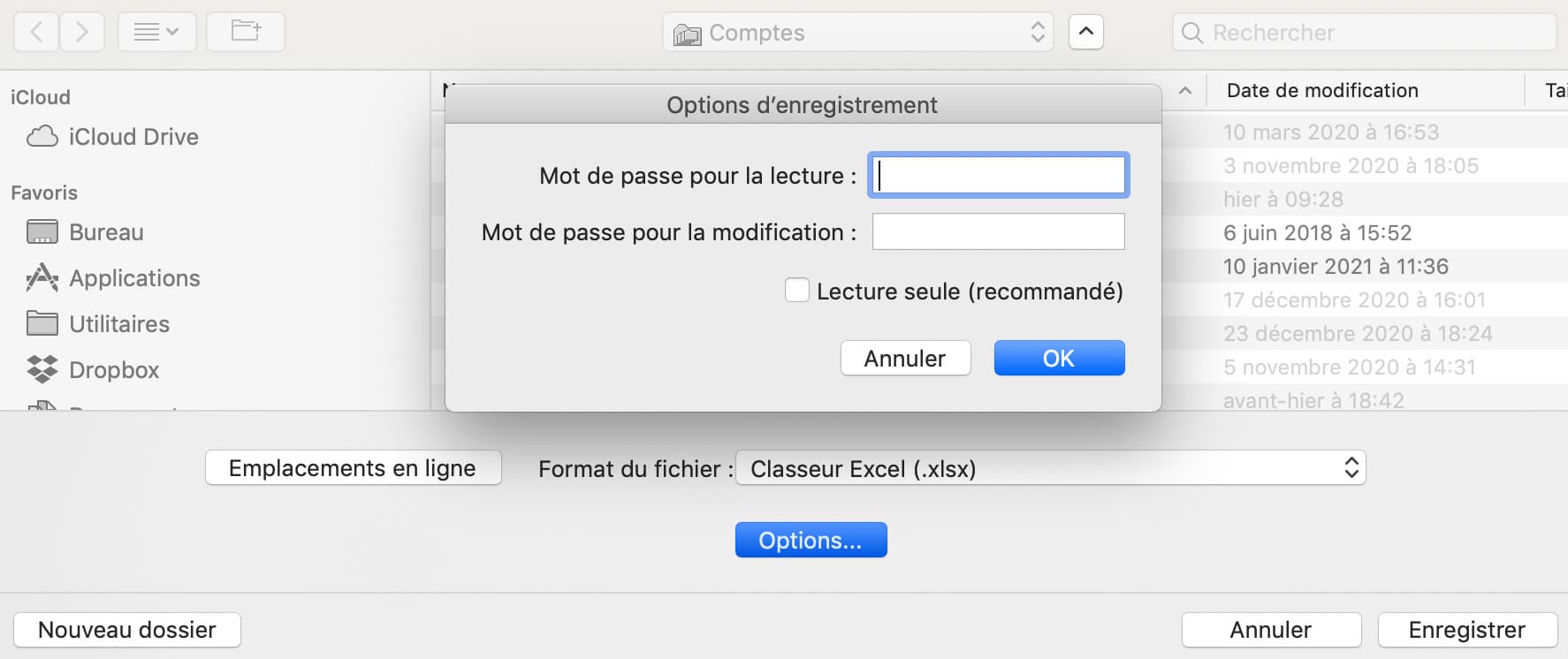Open Dropbox in the sidebar
Viewport: 1568px width, 659px height.
[114, 370]
